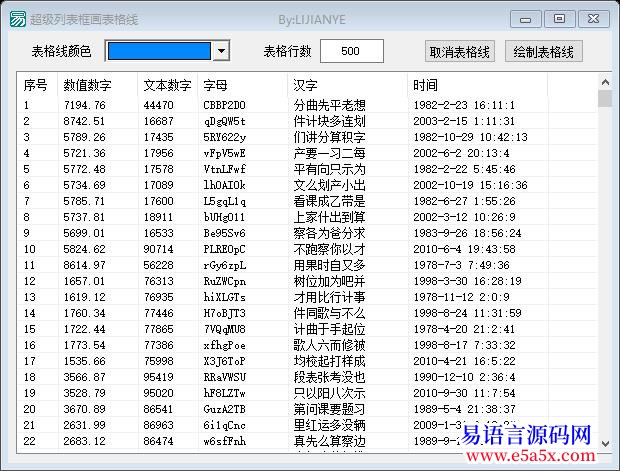The image size is (620, 471).
Task: Click the app icon in title bar
Action: click(x=18, y=19)
